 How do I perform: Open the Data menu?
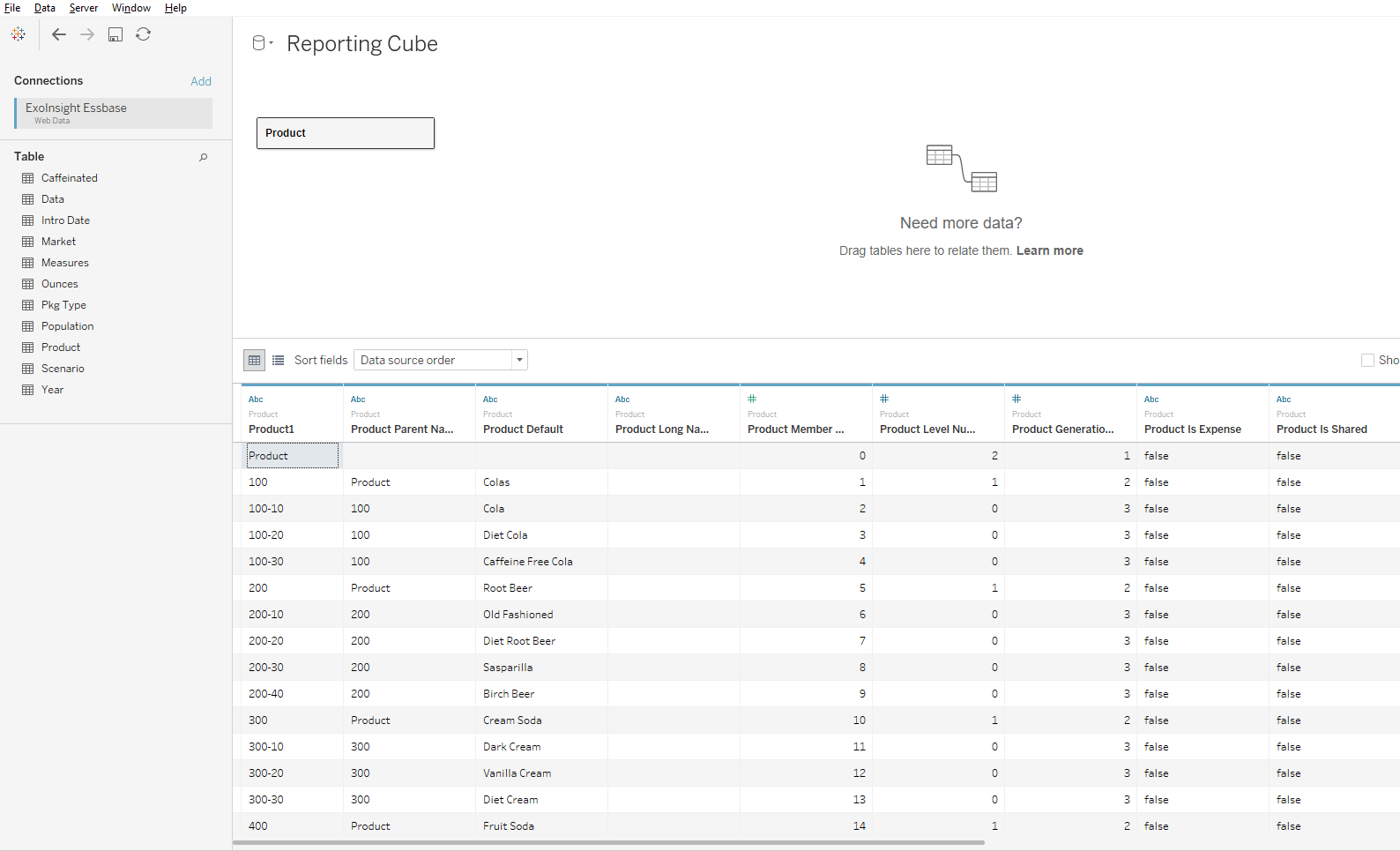coord(45,8)
